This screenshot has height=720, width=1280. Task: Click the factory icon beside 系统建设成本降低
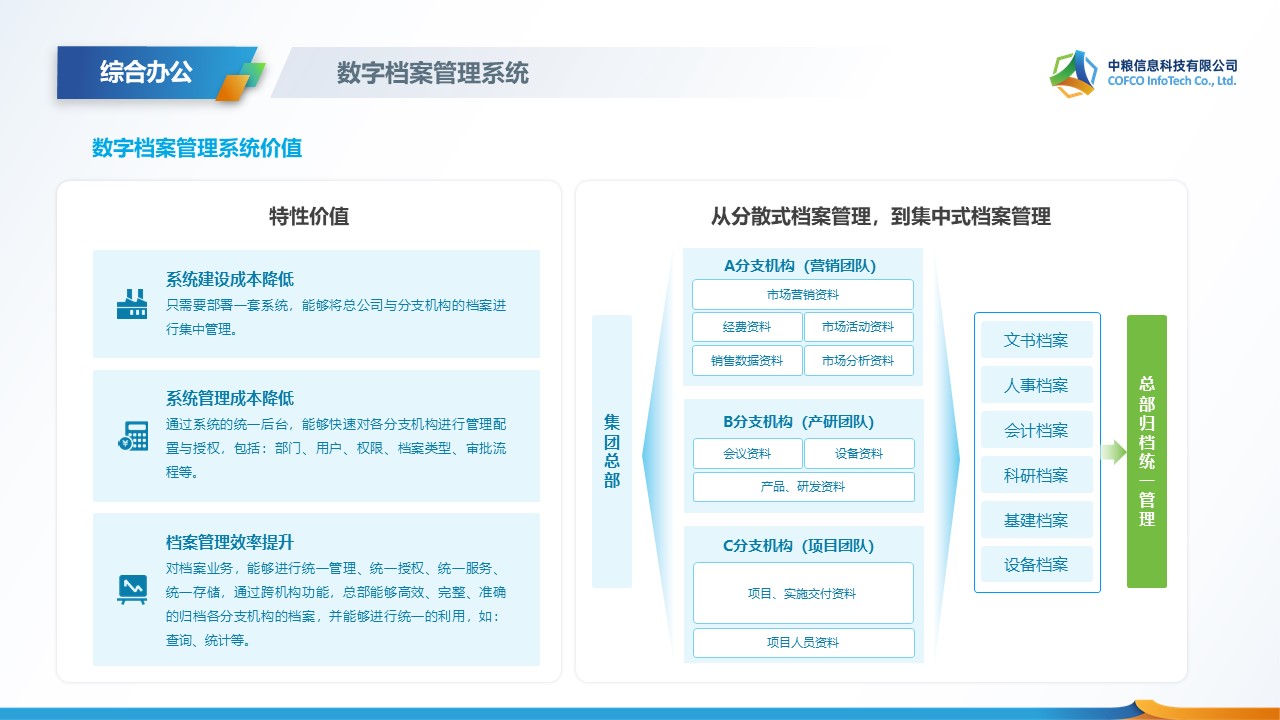(x=131, y=304)
